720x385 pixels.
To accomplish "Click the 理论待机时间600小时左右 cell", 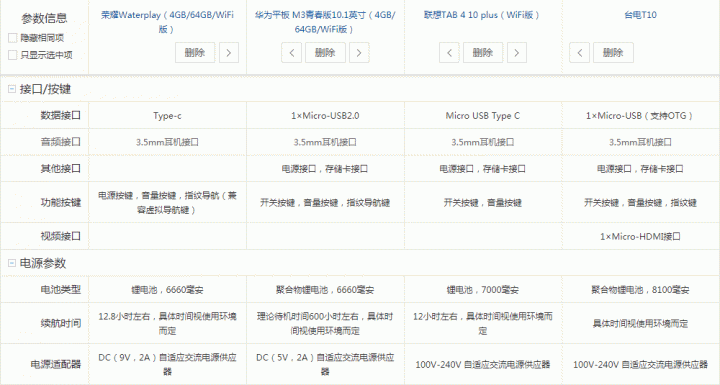I will pos(325,323).
